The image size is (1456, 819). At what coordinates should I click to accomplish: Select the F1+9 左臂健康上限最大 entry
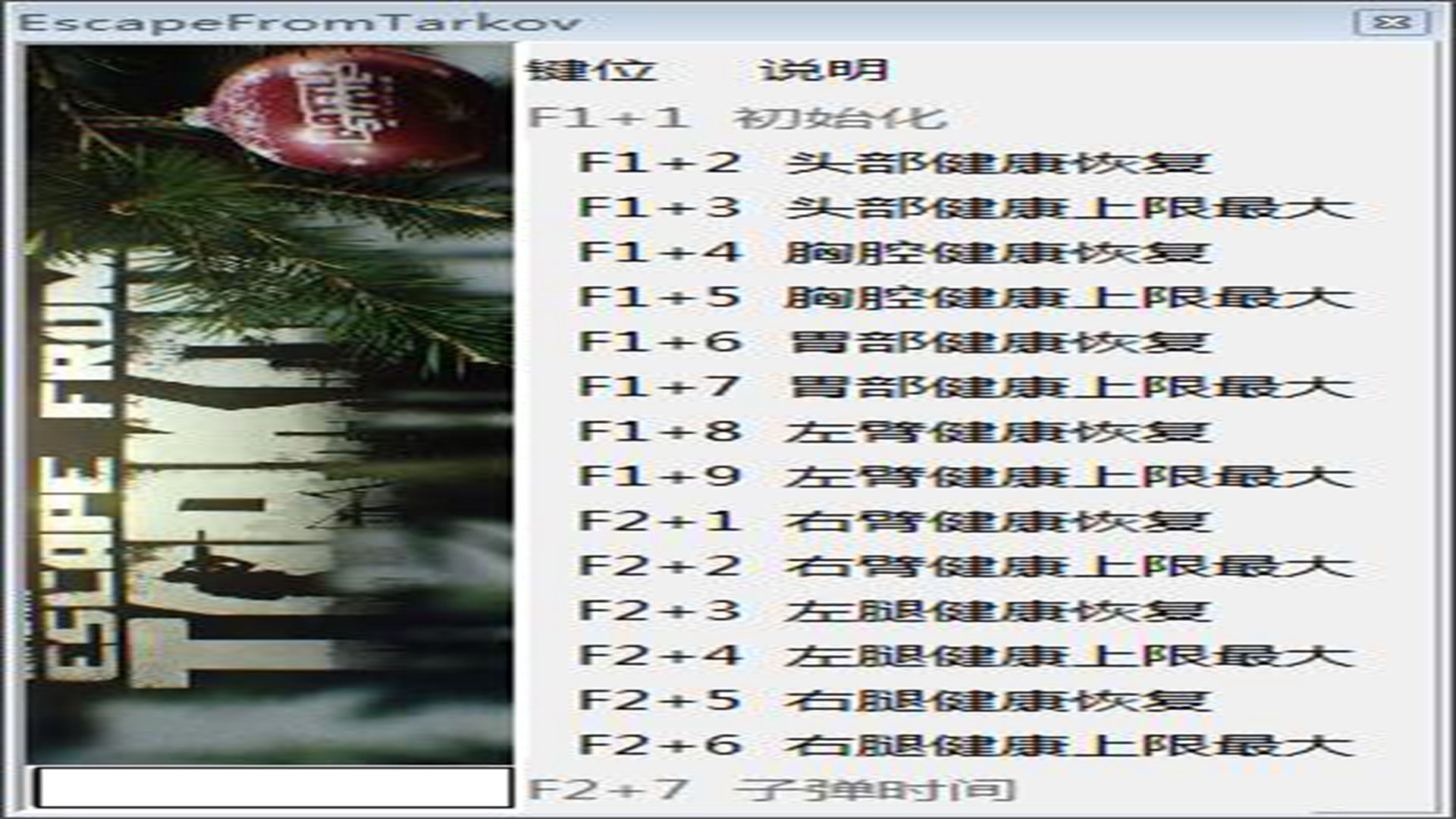[x=966, y=476]
